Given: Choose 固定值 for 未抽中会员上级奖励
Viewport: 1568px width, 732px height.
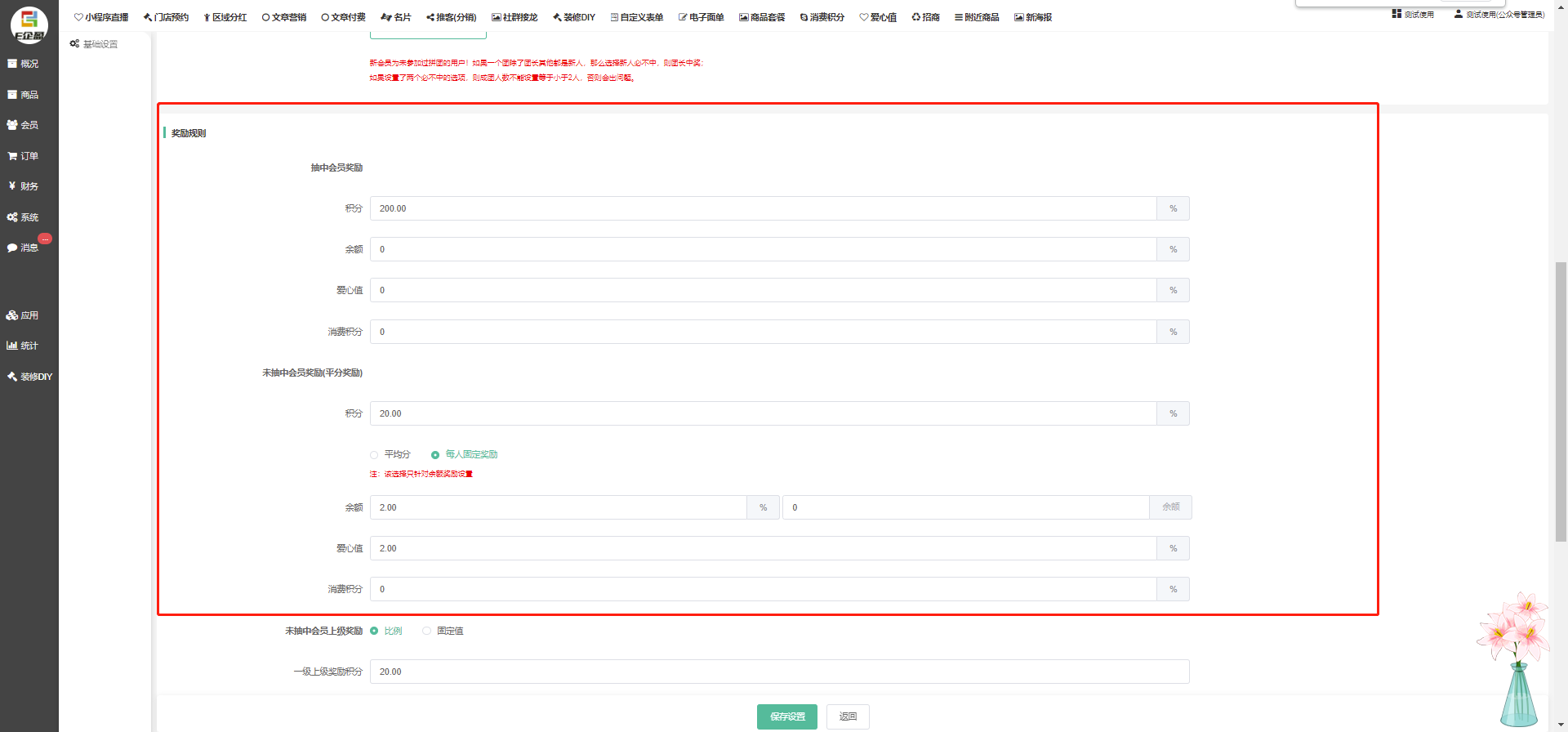Looking at the screenshot, I should click(x=427, y=631).
